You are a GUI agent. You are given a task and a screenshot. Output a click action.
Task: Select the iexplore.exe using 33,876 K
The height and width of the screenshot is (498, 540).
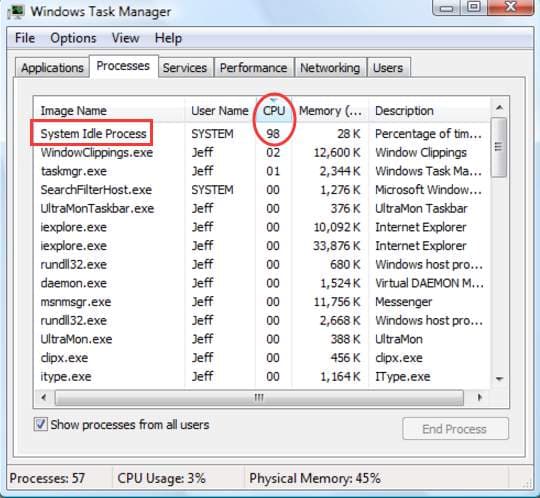tap(262, 246)
